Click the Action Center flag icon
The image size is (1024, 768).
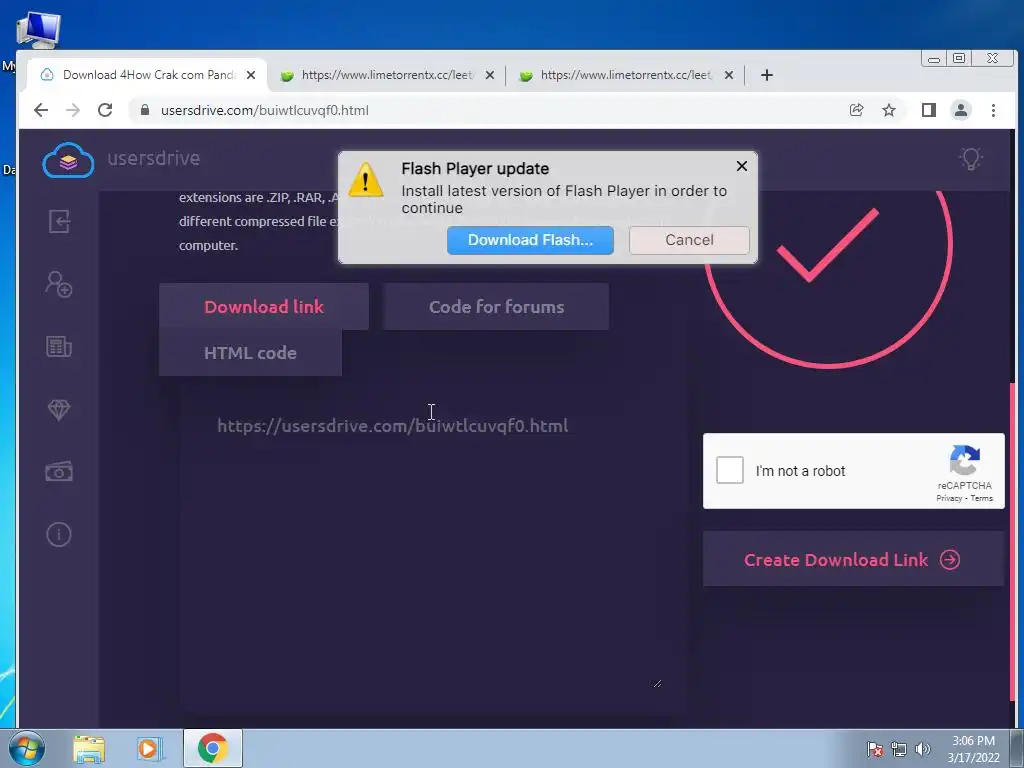coord(875,749)
